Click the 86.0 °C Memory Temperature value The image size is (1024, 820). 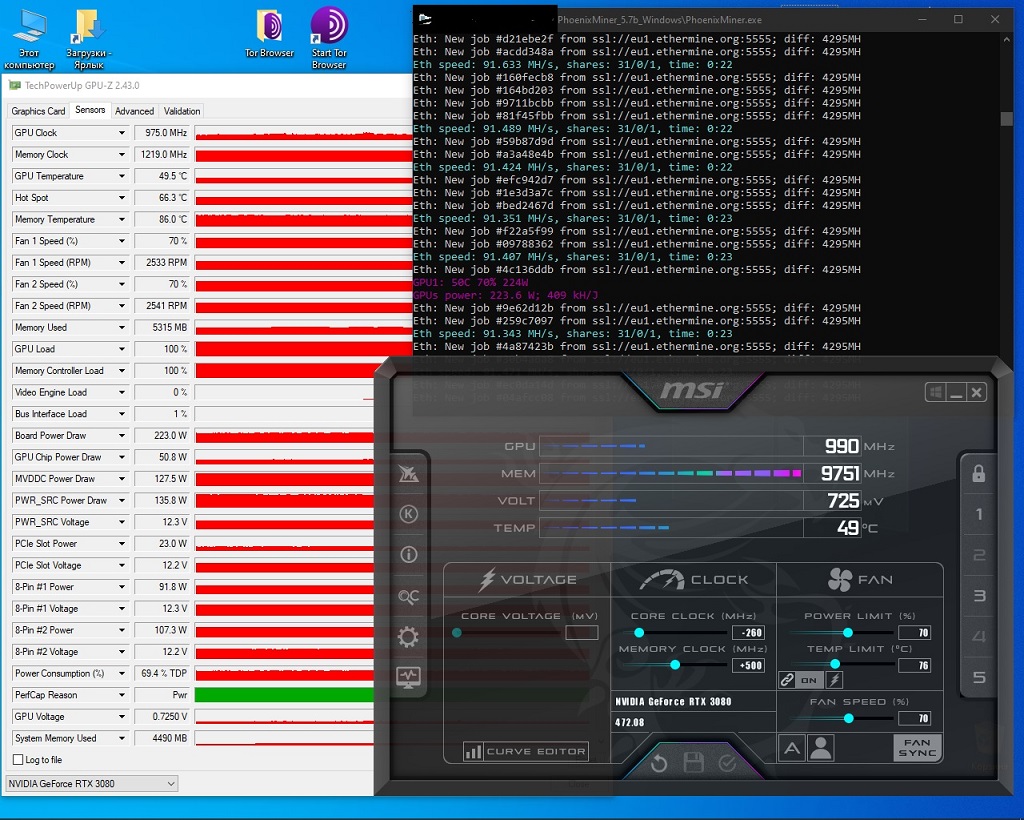(162, 219)
